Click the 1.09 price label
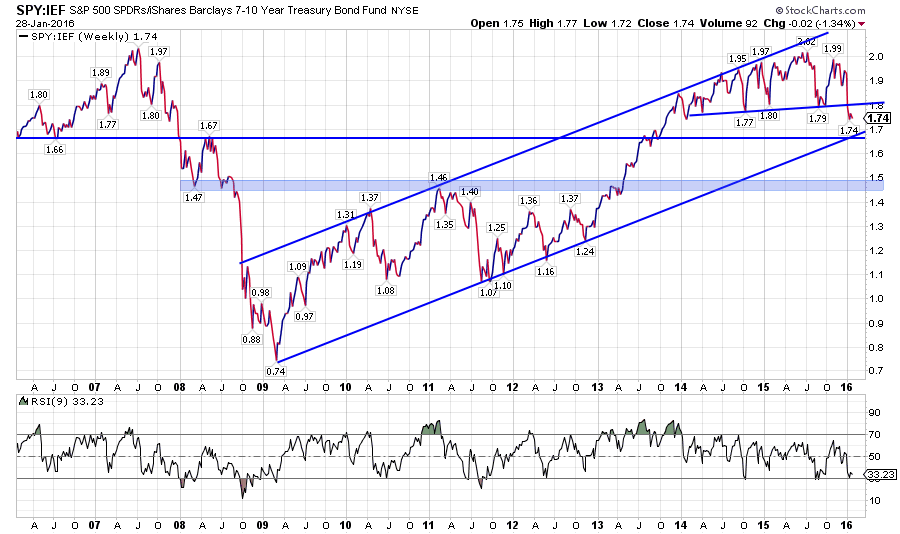Image resolution: width=900 pixels, height=534 pixels. (x=298, y=266)
